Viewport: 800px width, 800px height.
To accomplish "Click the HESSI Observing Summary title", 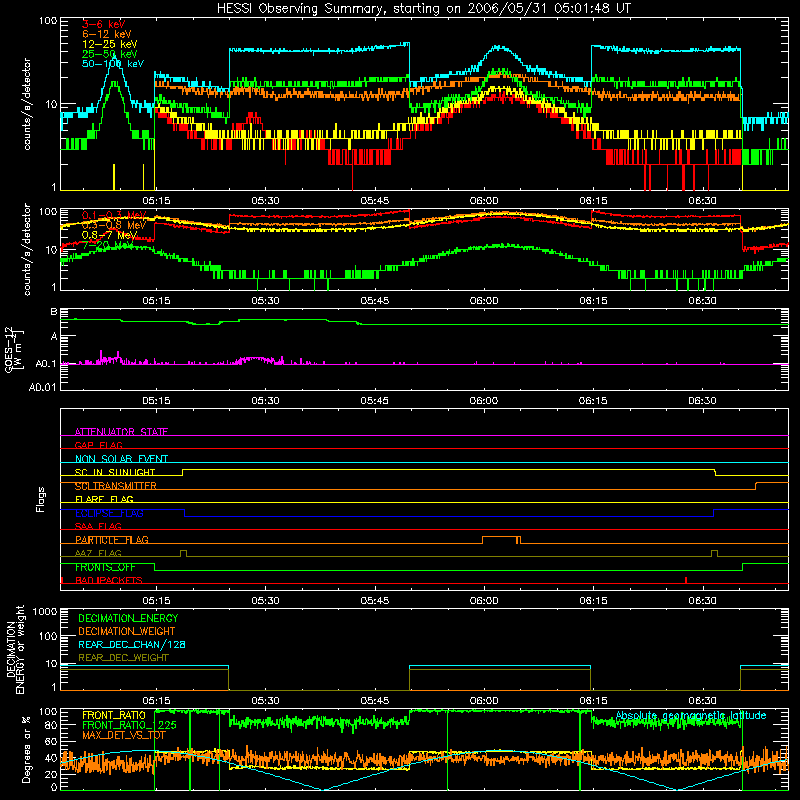I will pos(423,9).
